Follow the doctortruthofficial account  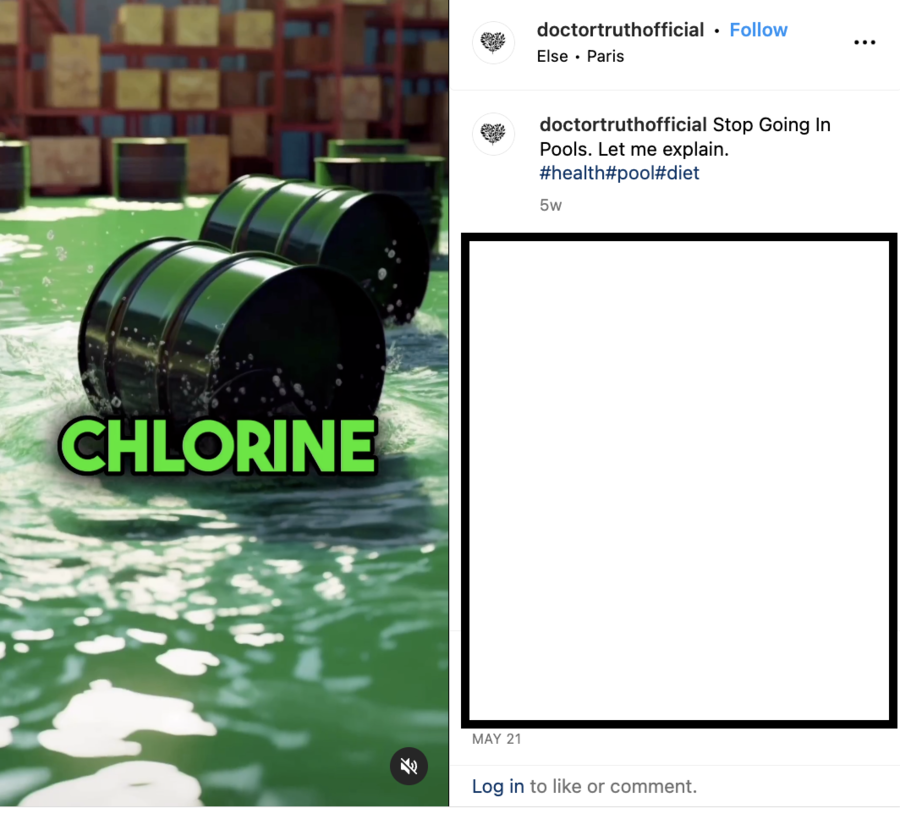[x=758, y=30]
